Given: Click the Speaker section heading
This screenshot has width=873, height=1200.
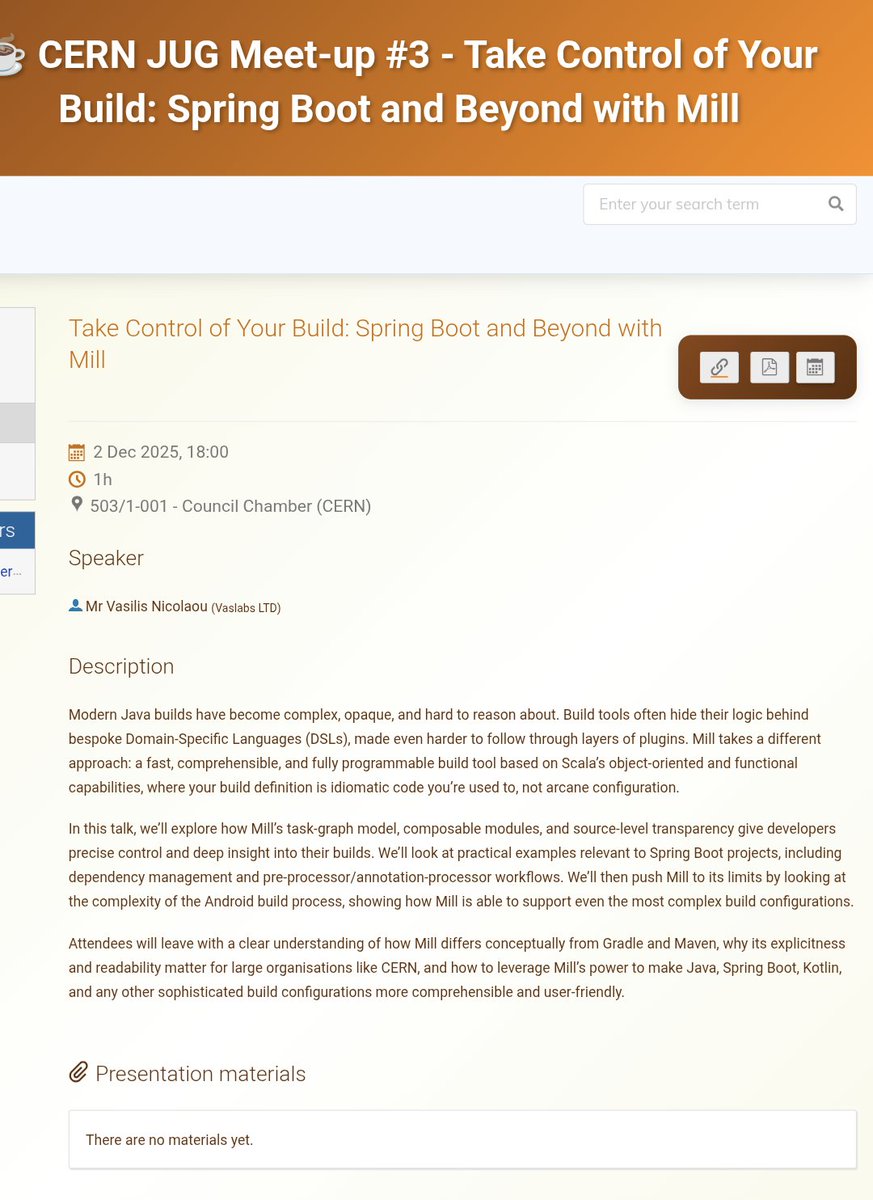Looking at the screenshot, I should click(106, 558).
